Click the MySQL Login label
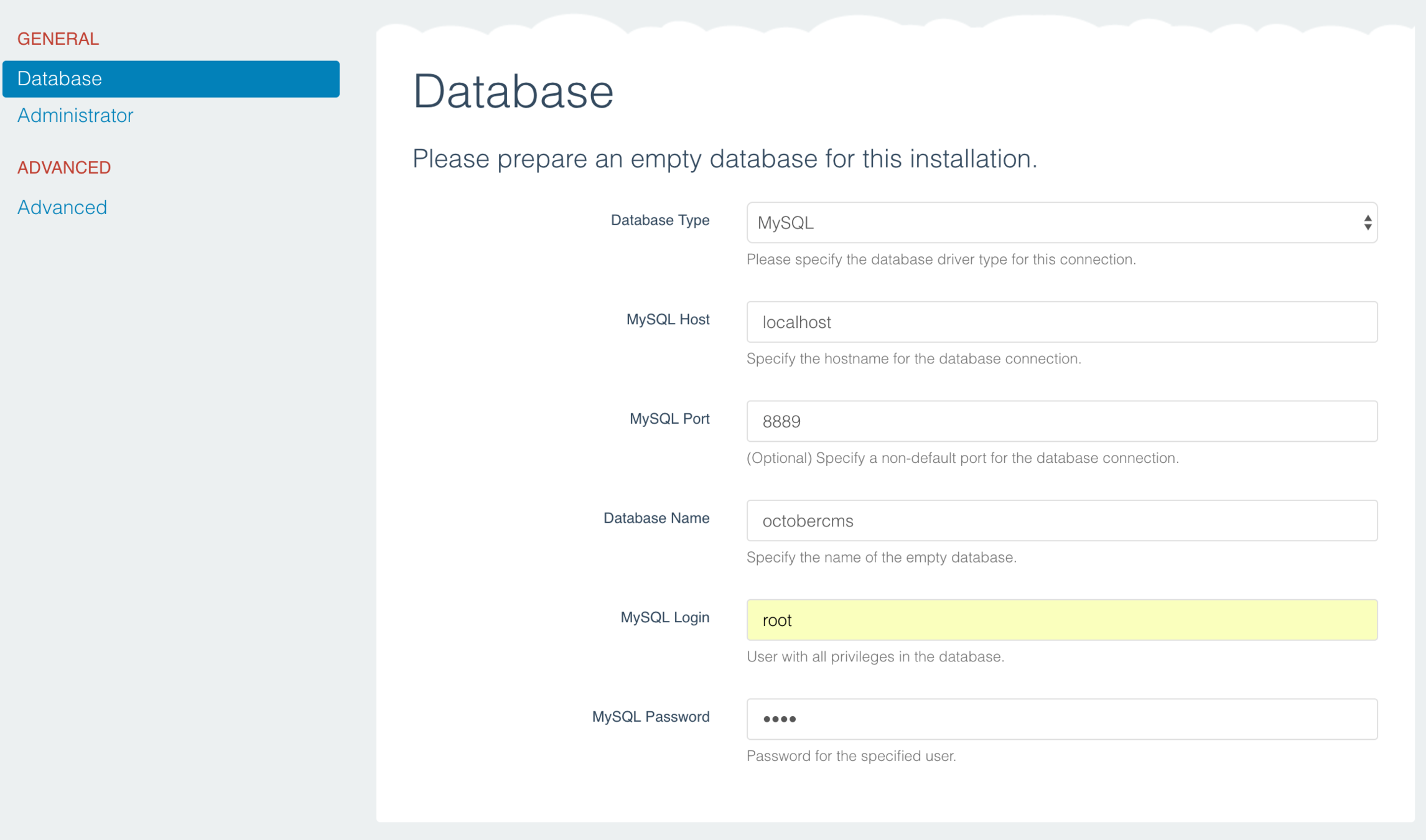This screenshot has height=840, width=1426. [x=664, y=617]
